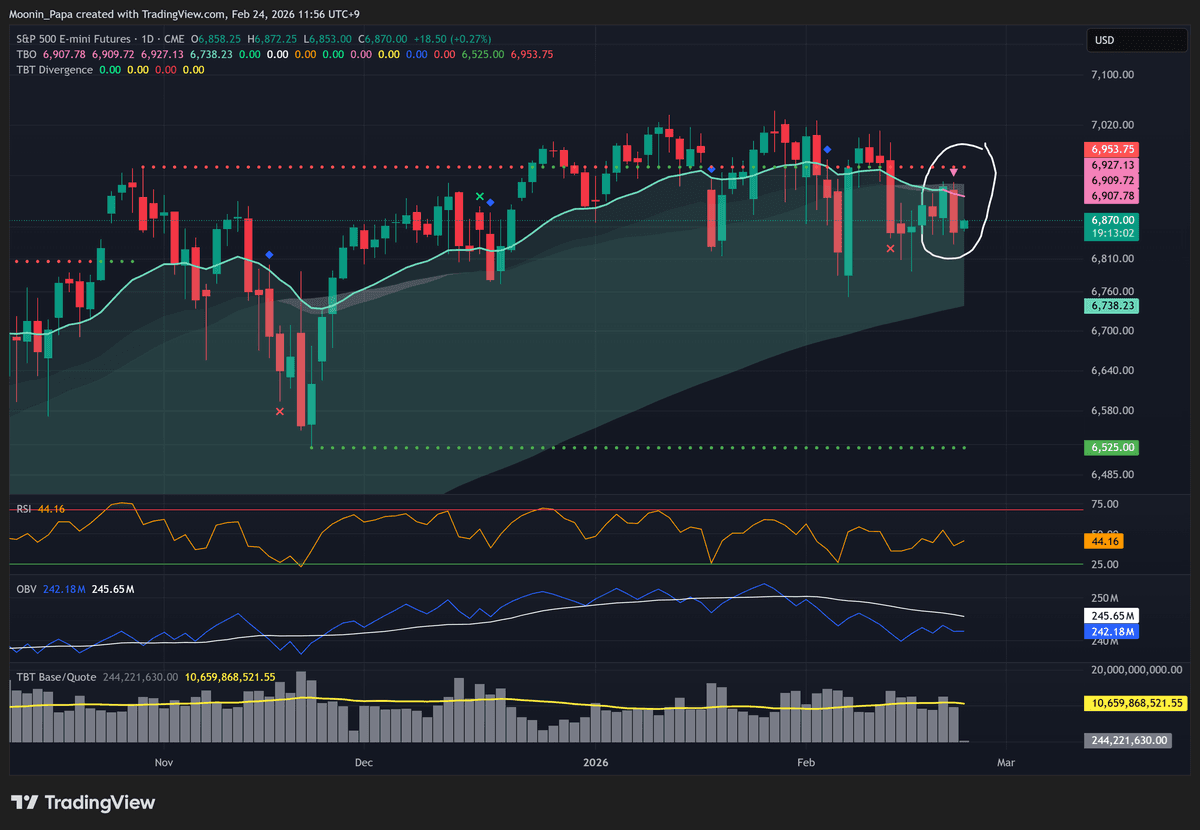Click the Feb label on time axis

click(806, 762)
